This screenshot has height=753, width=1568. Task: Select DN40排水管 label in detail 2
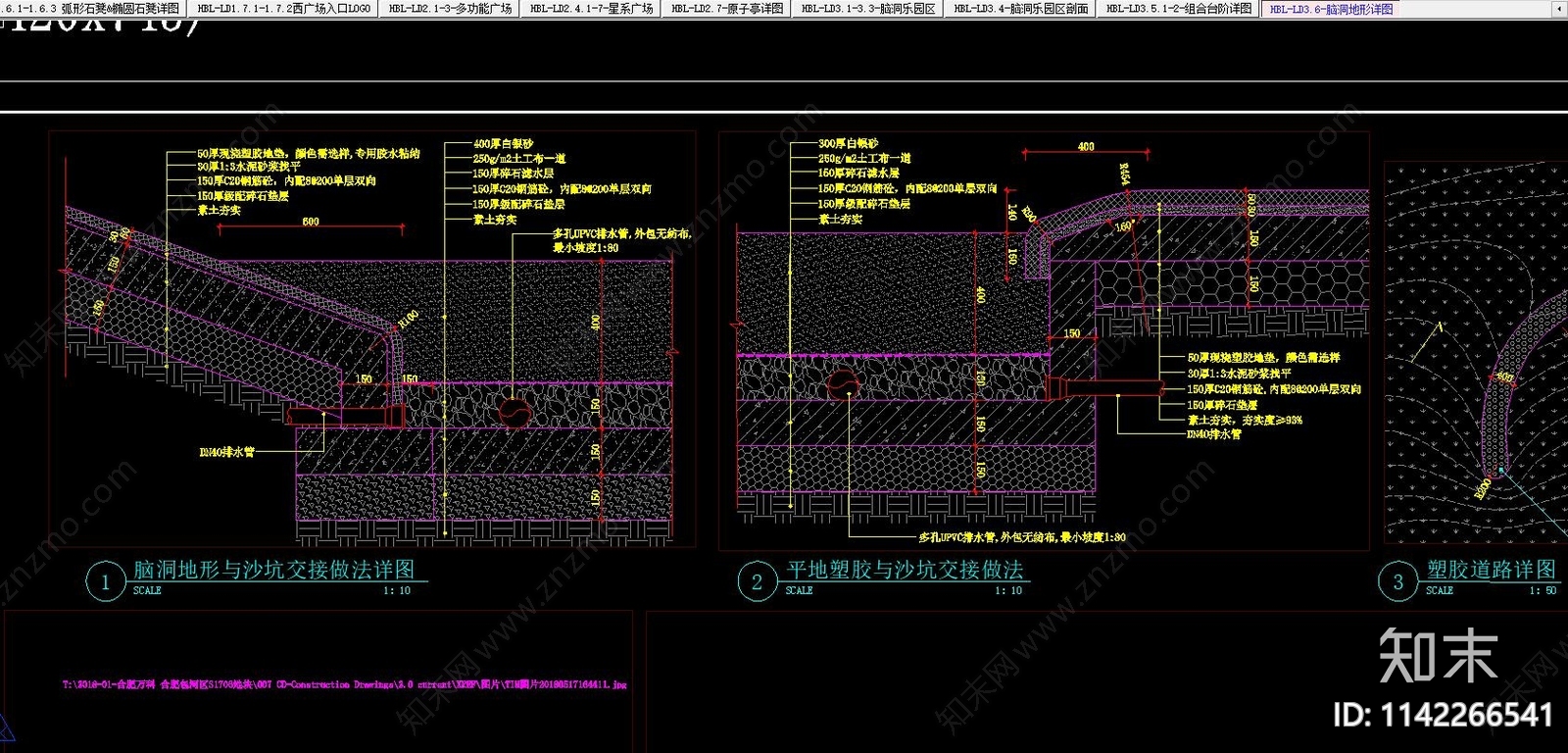(x=1214, y=434)
